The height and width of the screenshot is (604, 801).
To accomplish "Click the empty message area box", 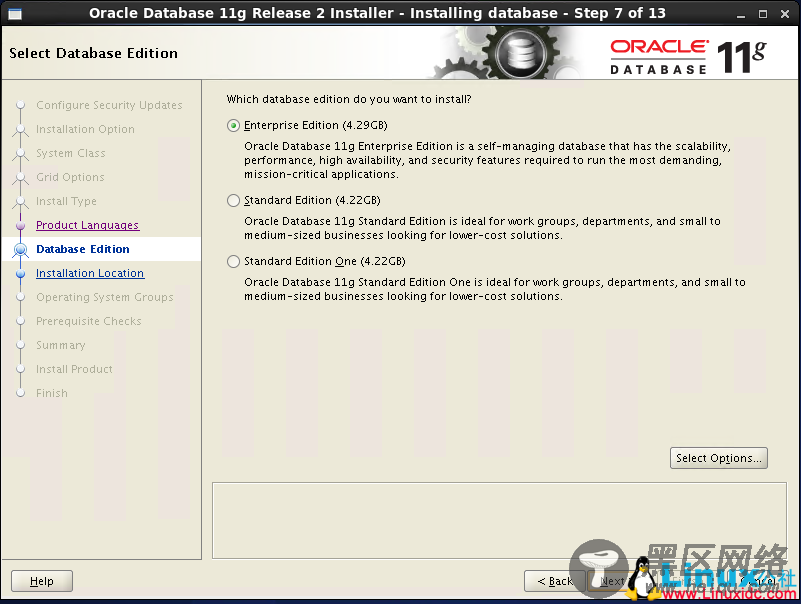I will pos(499,520).
